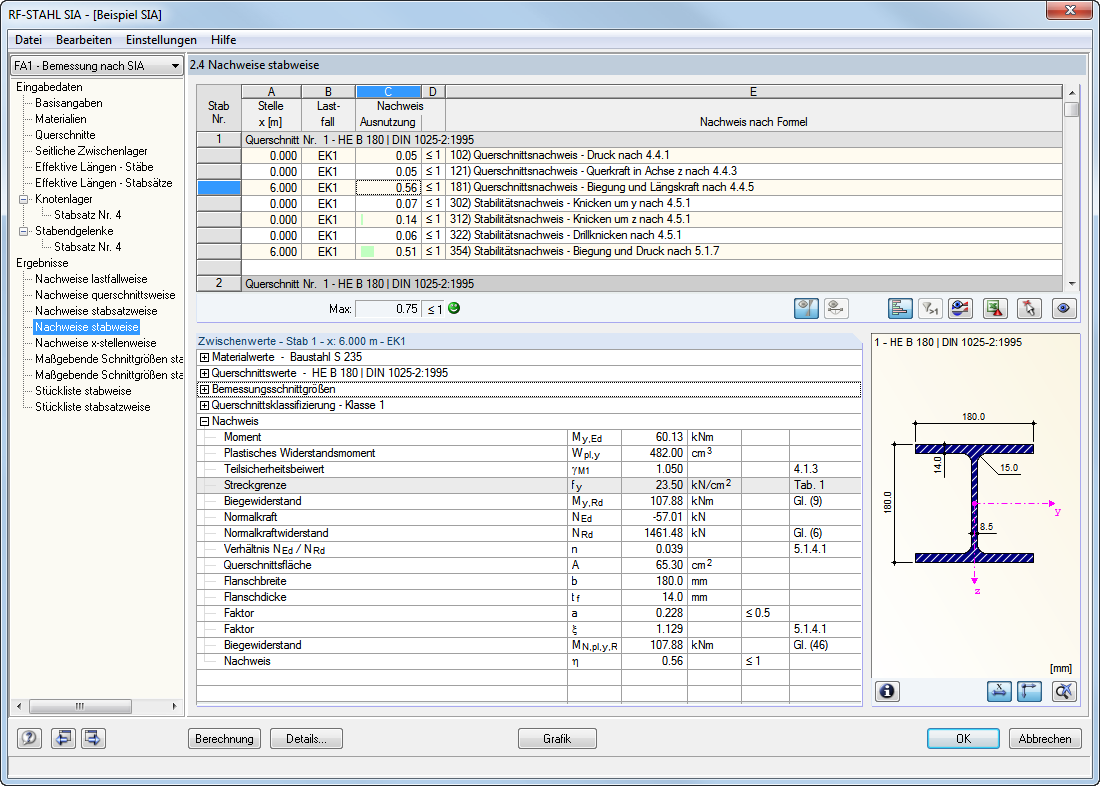Select Stückliste stabweise in the tree
Image resolution: width=1100 pixels, height=786 pixels.
point(83,391)
